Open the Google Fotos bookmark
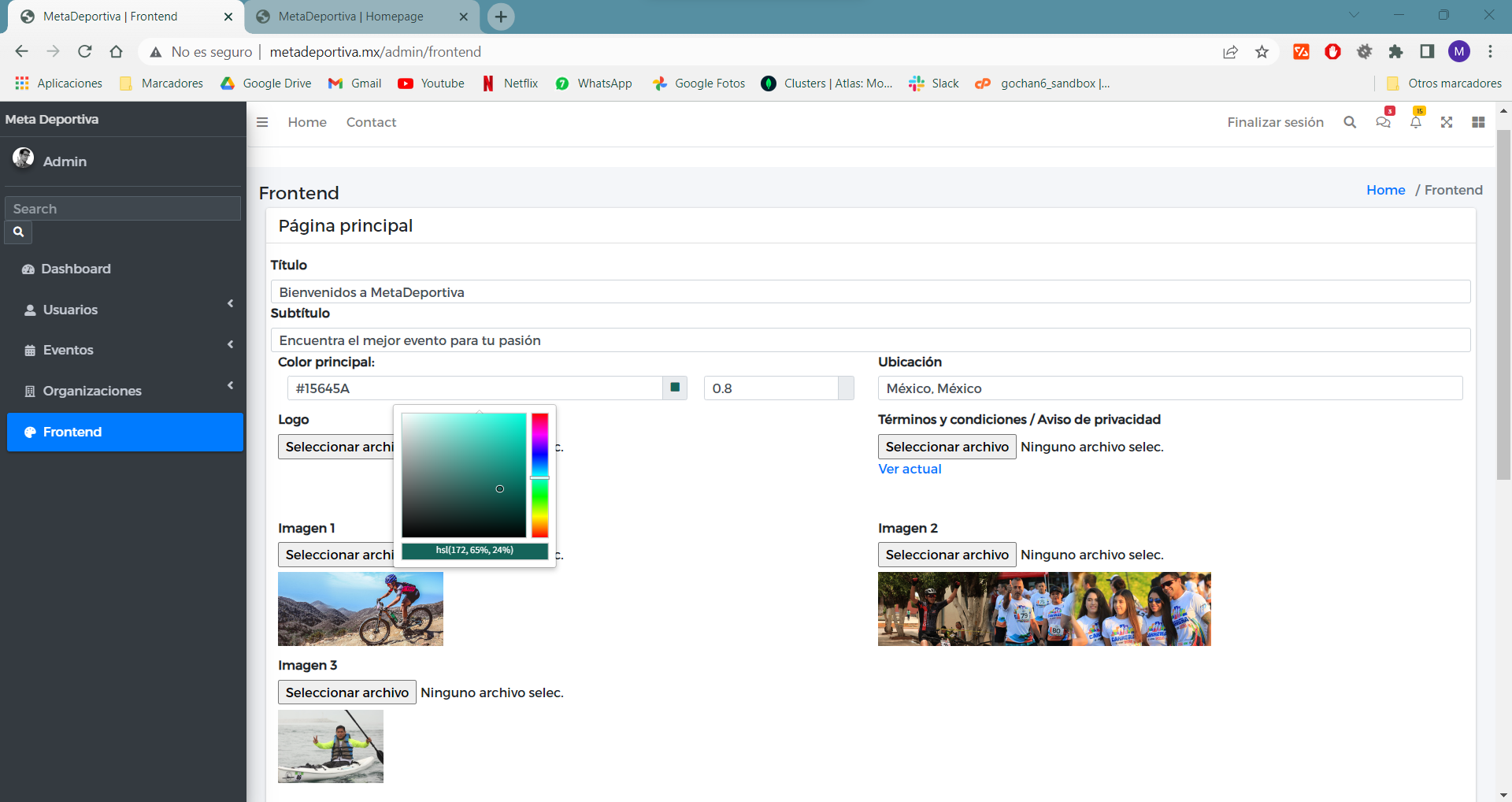This screenshot has width=1512, height=802. pos(699,84)
